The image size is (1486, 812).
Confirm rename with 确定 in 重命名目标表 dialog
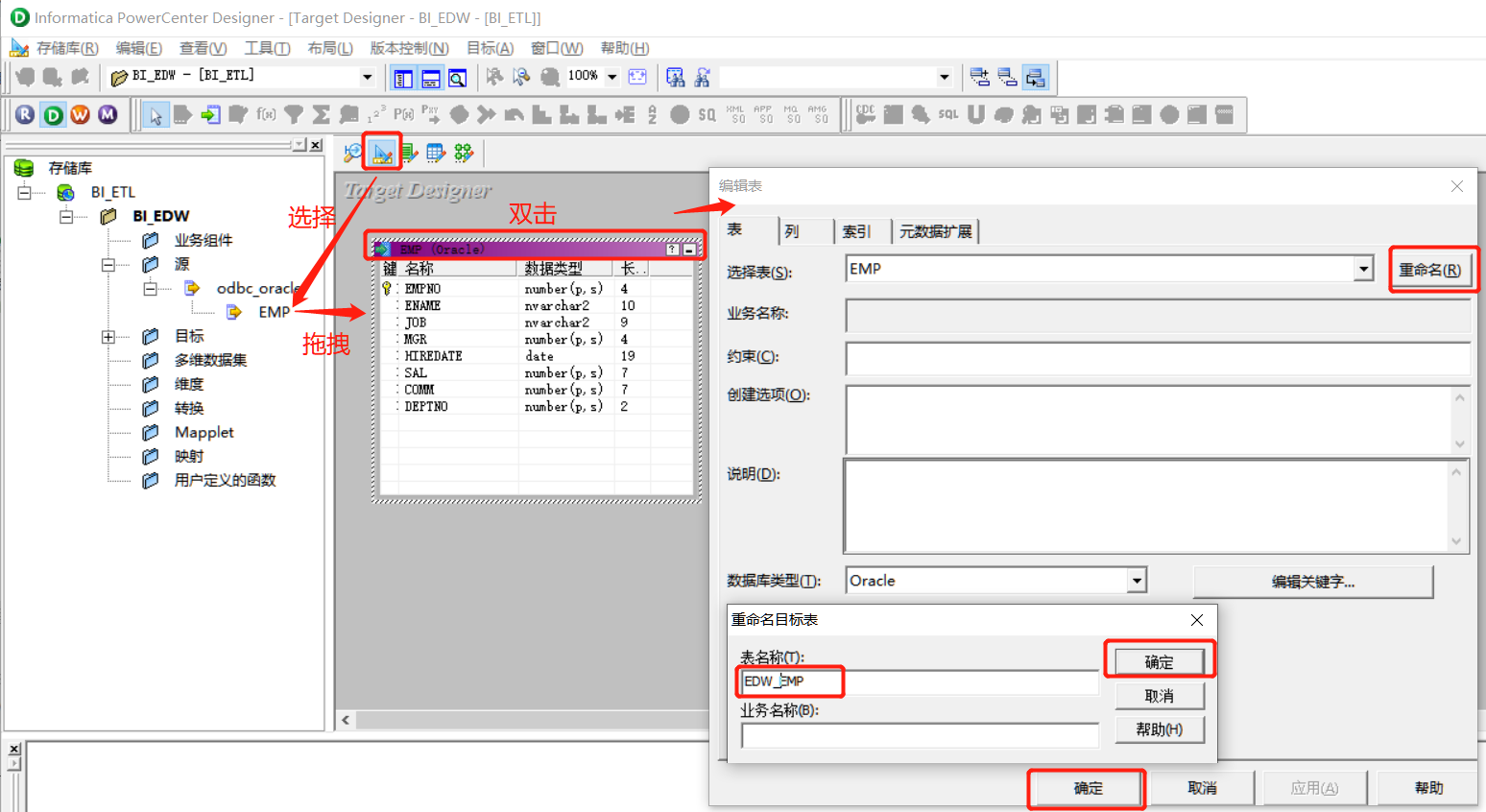click(x=1160, y=661)
